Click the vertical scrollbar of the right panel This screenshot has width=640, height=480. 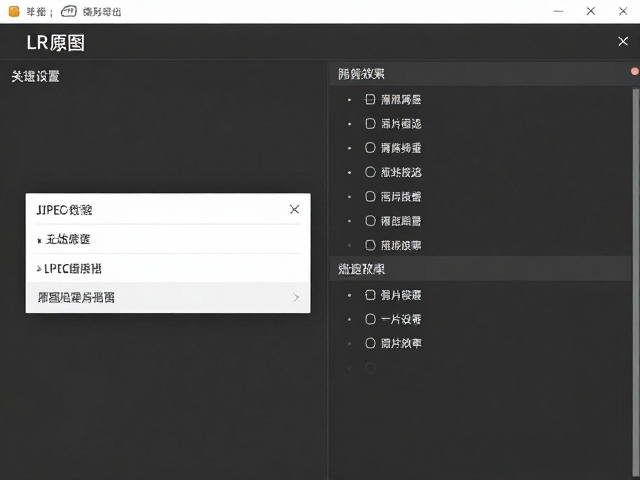point(636,282)
